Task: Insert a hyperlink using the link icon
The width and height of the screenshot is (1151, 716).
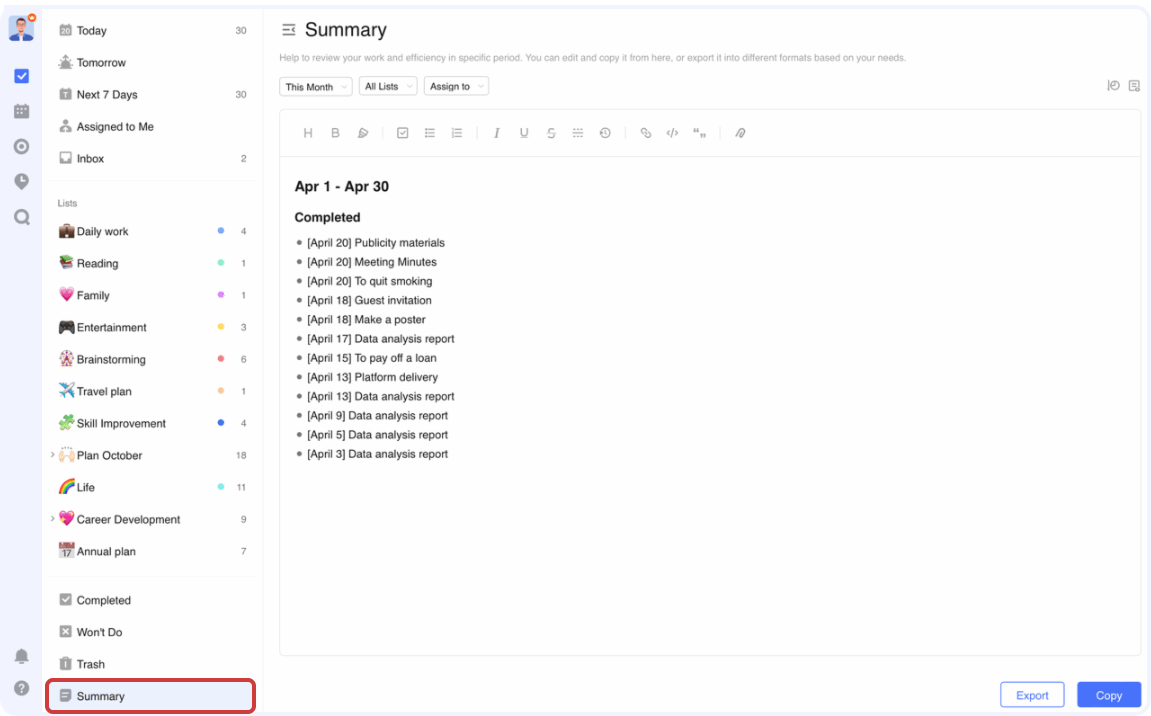Action: point(645,133)
